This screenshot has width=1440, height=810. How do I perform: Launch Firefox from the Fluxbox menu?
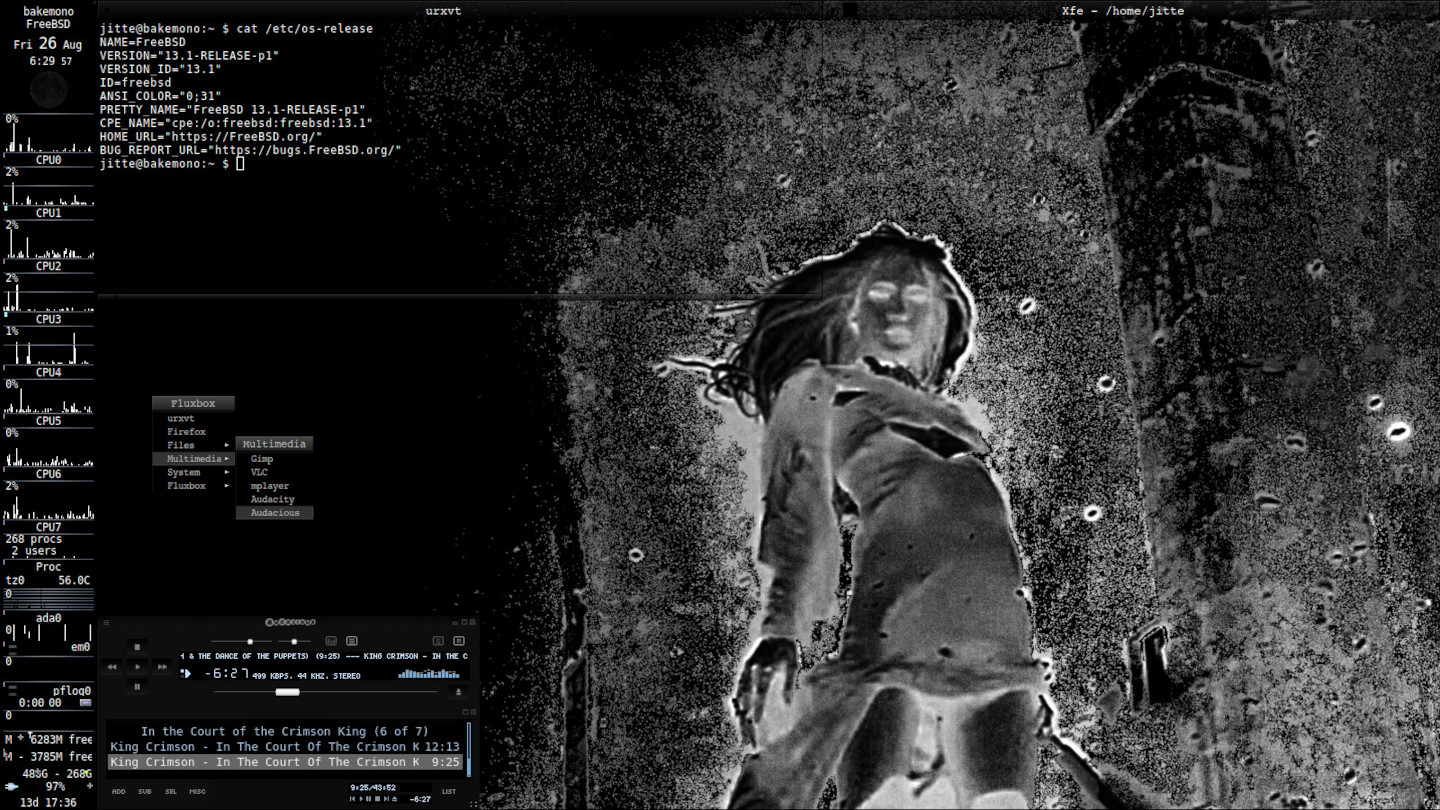(x=193, y=432)
